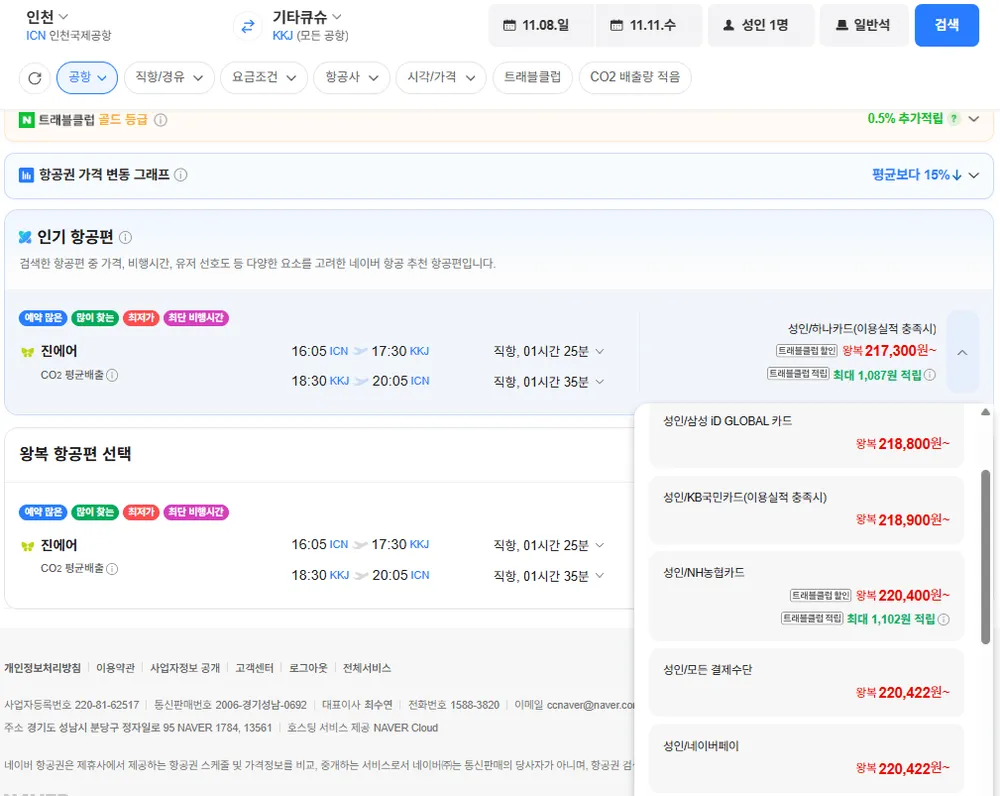The height and width of the screenshot is (796, 1000).
Task: Open info icon beside 트래블클럽 골드 등급
Action: click(x=161, y=120)
